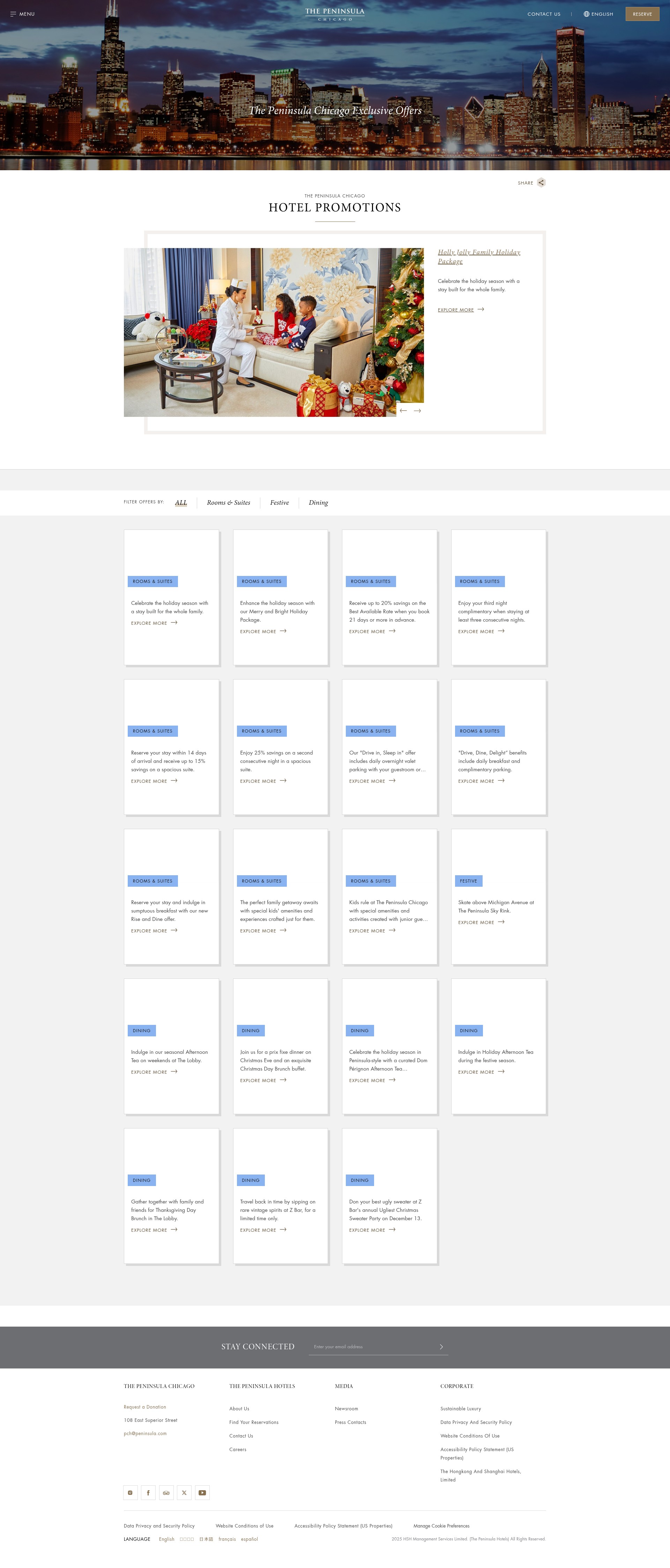The image size is (670, 1568).
Task: Filter offers by Dining
Action: point(318,503)
